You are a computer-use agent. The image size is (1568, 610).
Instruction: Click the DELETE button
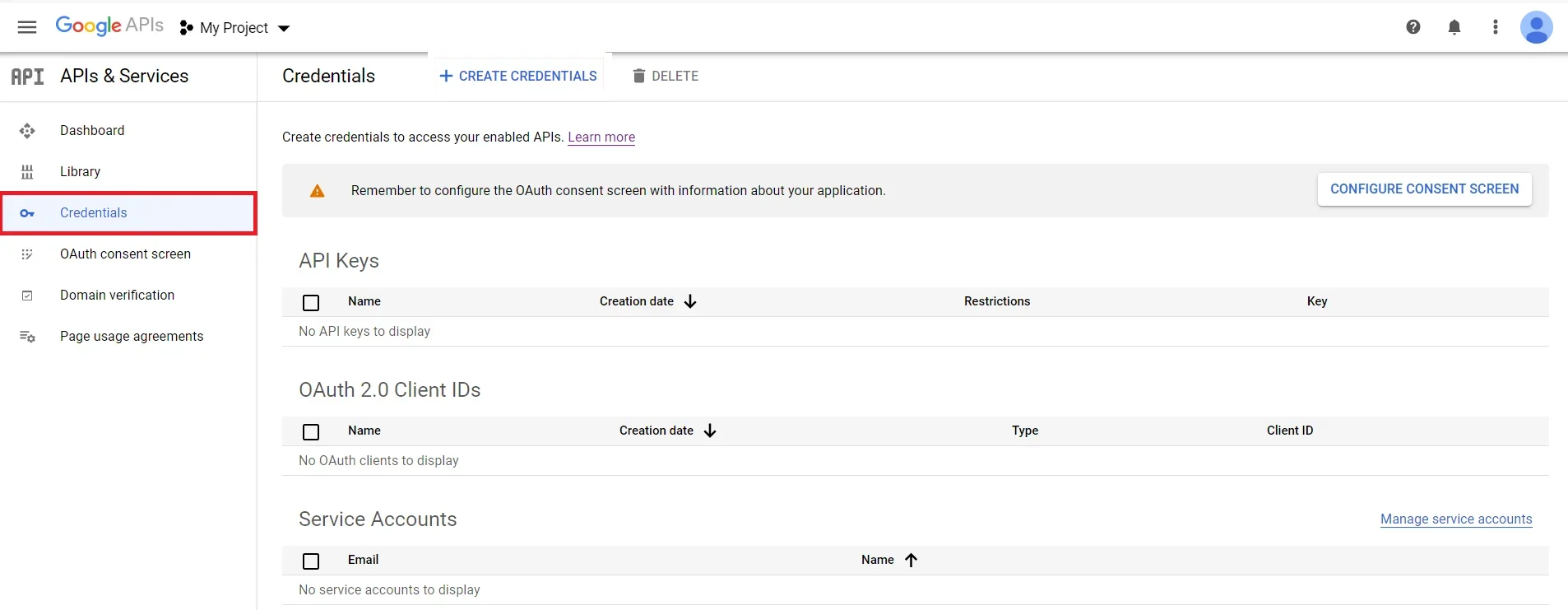666,76
